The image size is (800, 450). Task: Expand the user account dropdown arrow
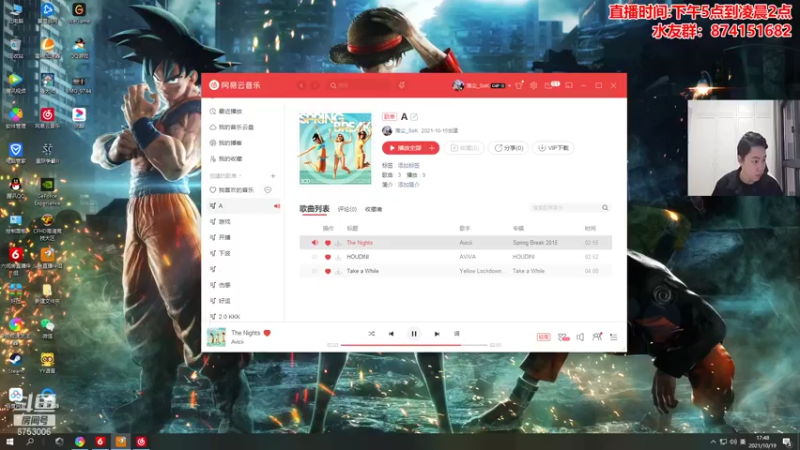click(509, 86)
